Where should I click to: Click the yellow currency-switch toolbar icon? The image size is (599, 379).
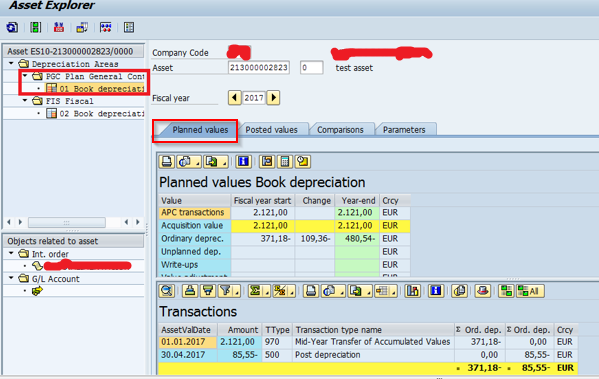tap(82, 28)
